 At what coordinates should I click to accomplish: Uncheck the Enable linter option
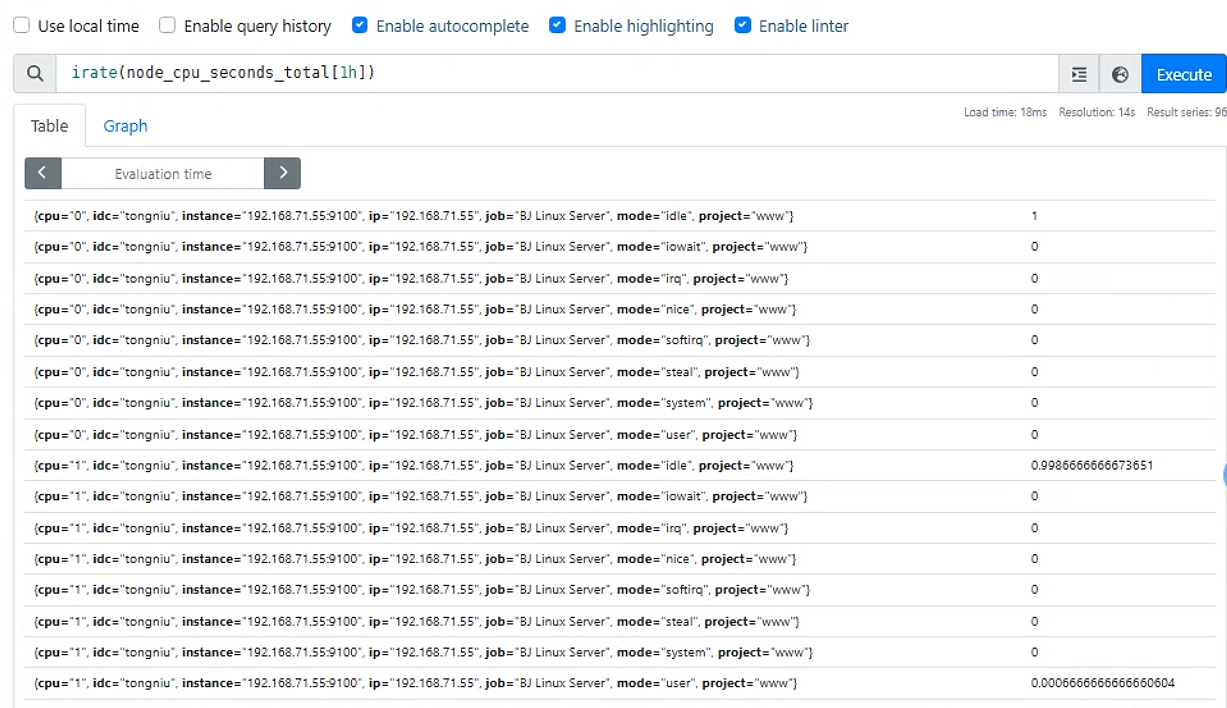(x=743, y=26)
